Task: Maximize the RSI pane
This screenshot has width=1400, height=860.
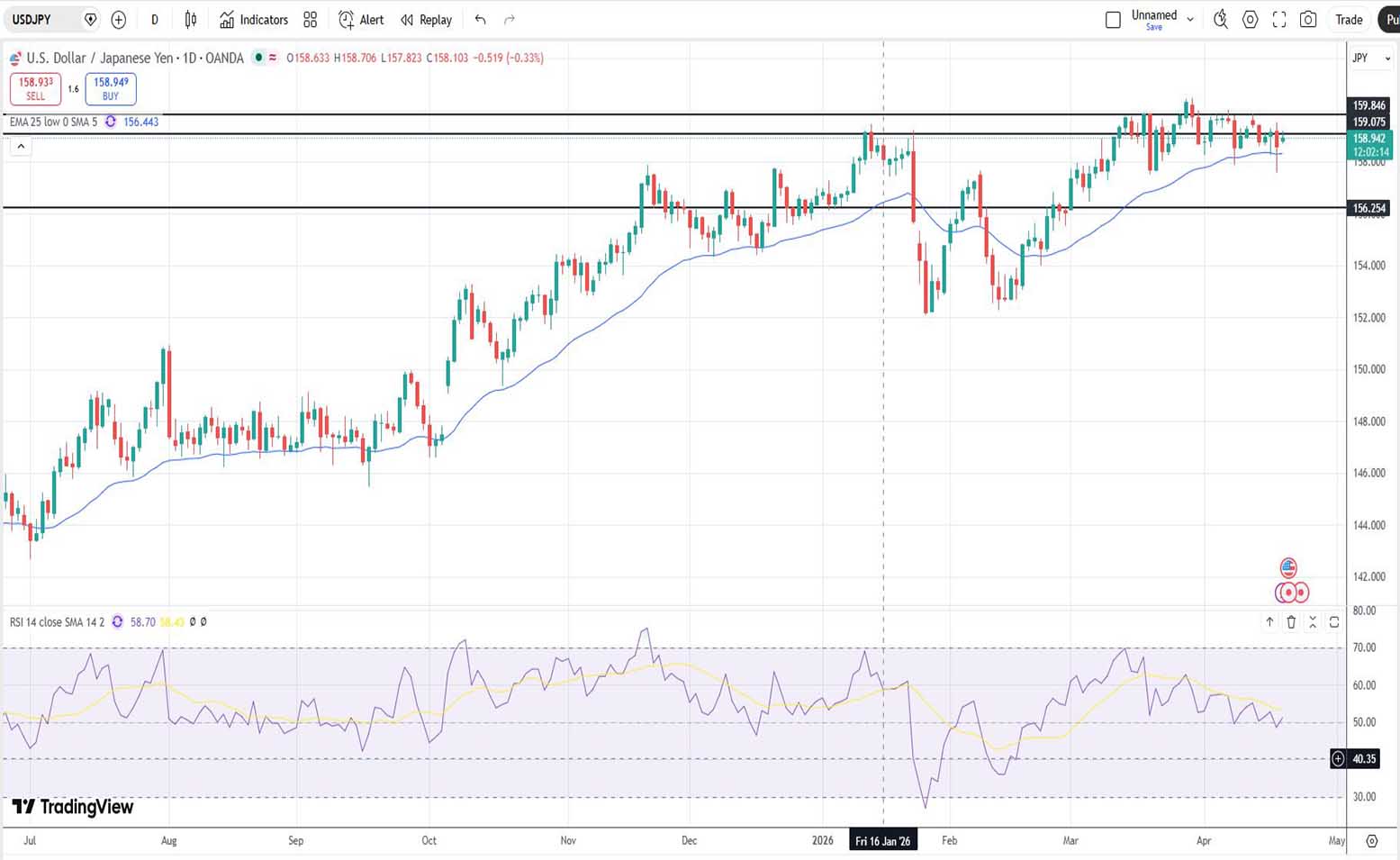Action: tap(1334, 622)
